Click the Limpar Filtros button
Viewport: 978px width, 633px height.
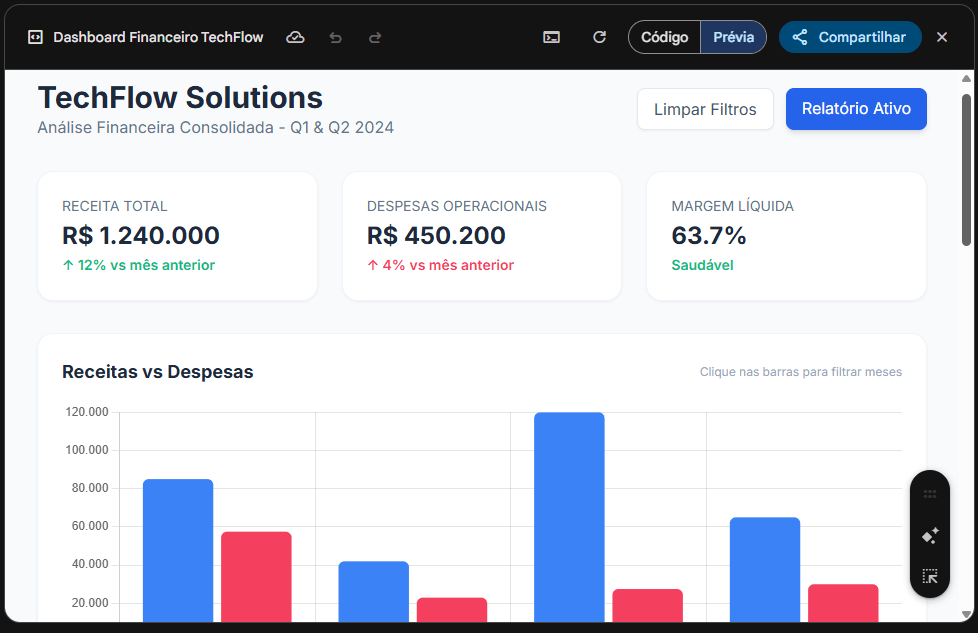pos(705,109)
